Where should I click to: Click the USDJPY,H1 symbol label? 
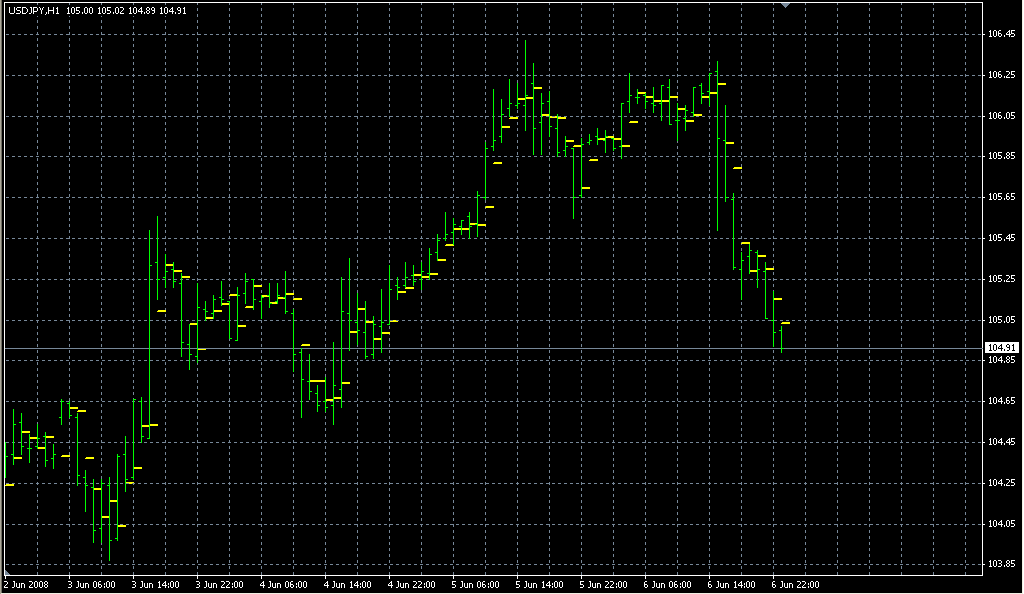point(33,11)
